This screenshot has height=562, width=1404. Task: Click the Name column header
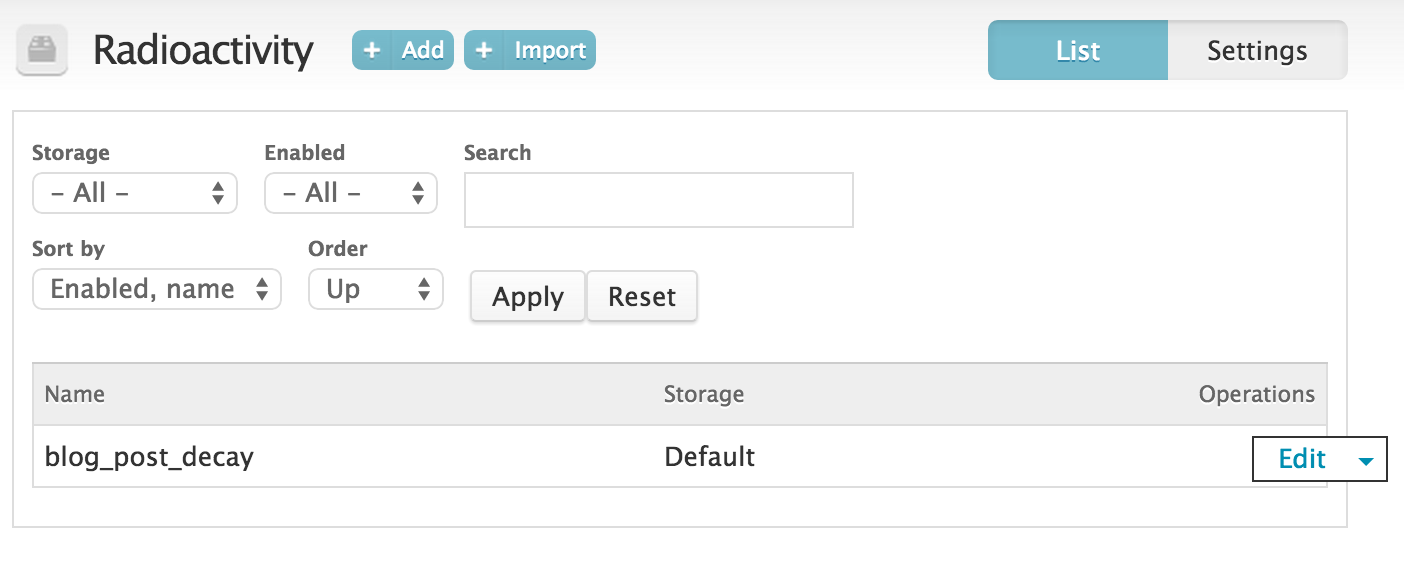click(75, 394)
